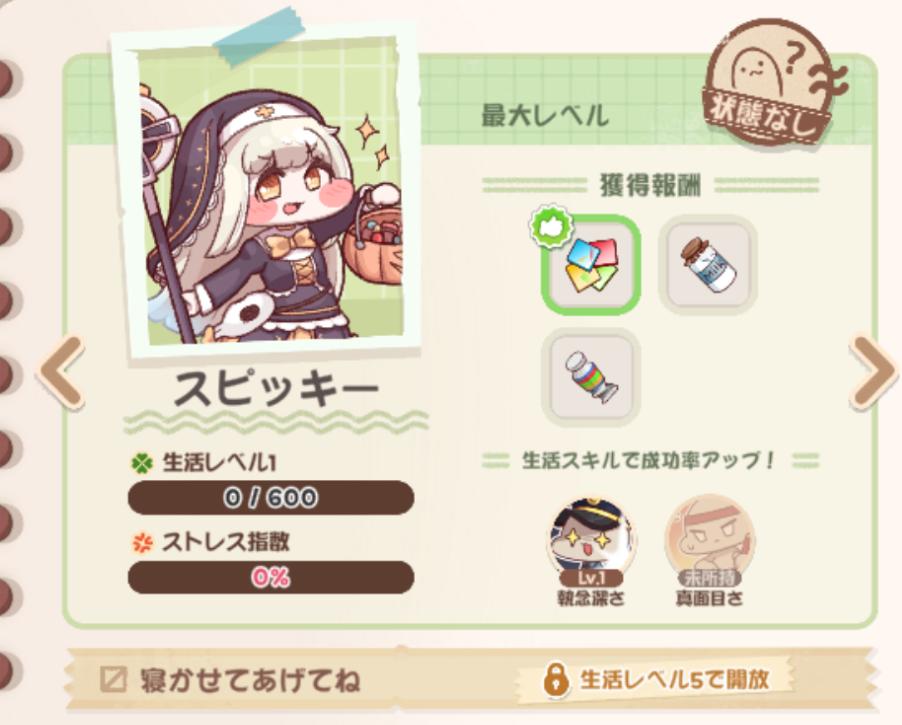Click the 0% stress index bar
Image resolution: width=902 pixels, height=725 pixels.
click(270, 577)
